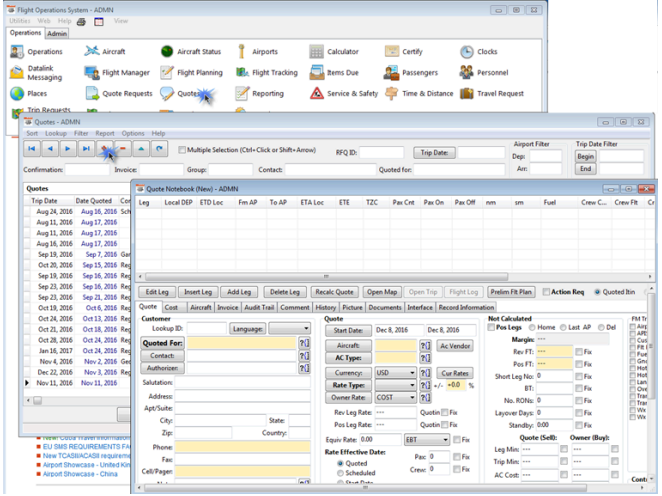Switch to the Admin tab
Image resolution: width=662 pixels, height=496 pixels.
coord(57,33)
